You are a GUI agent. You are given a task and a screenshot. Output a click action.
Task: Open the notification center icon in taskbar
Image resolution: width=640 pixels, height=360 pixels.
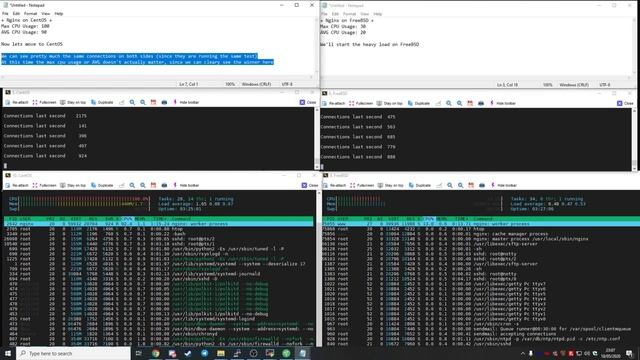[629, 353]
